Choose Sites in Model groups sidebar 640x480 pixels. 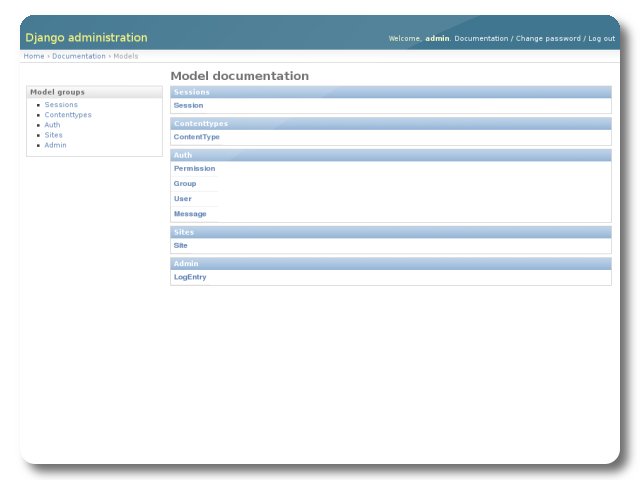[x=53, y=135]
